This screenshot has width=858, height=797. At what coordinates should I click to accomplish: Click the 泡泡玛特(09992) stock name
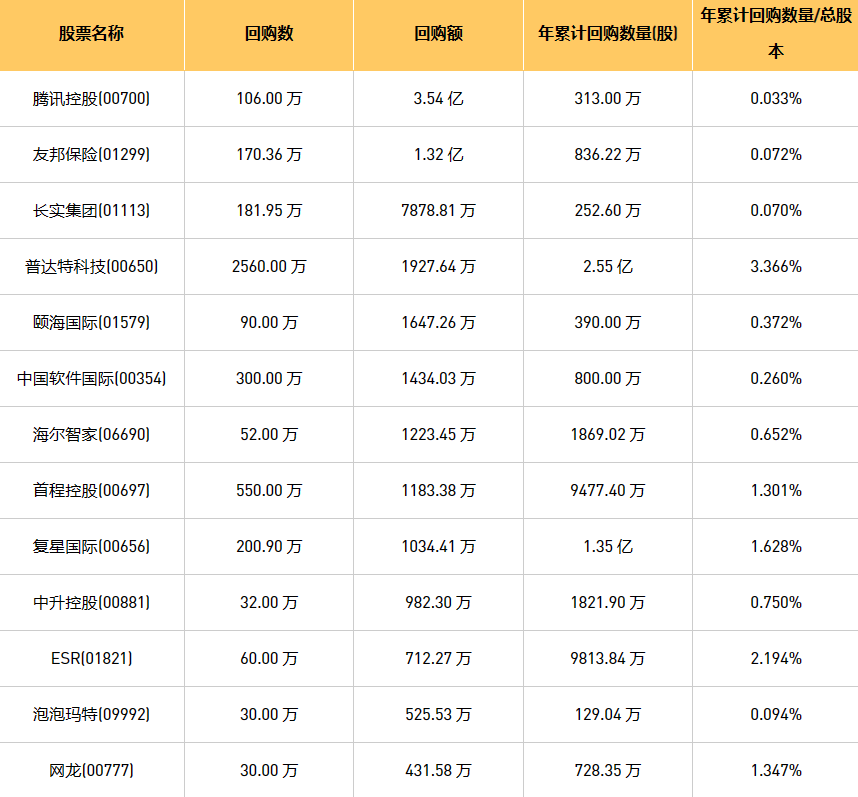(92, 715)
